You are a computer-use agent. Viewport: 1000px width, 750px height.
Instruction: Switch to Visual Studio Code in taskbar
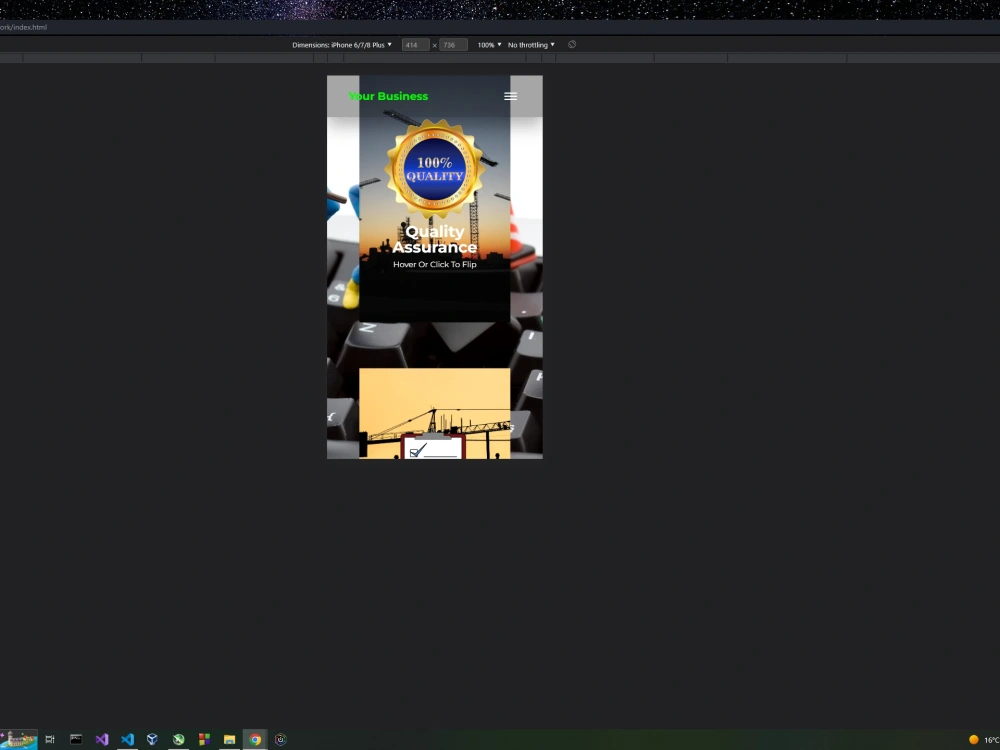pyautogui.click(x=128, y=739)
